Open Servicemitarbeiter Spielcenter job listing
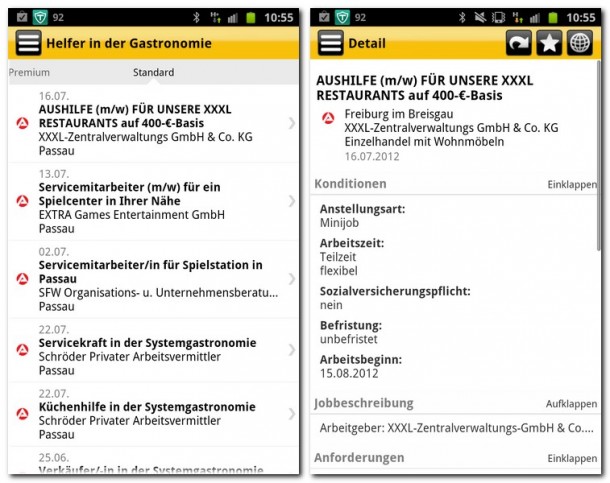Viewport: 610px width, 483px height. coord(150,200)
